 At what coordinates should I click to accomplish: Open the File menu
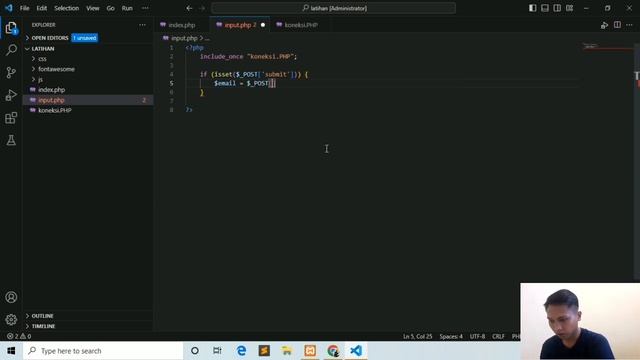pyautogui.click(x=24, y=8)
